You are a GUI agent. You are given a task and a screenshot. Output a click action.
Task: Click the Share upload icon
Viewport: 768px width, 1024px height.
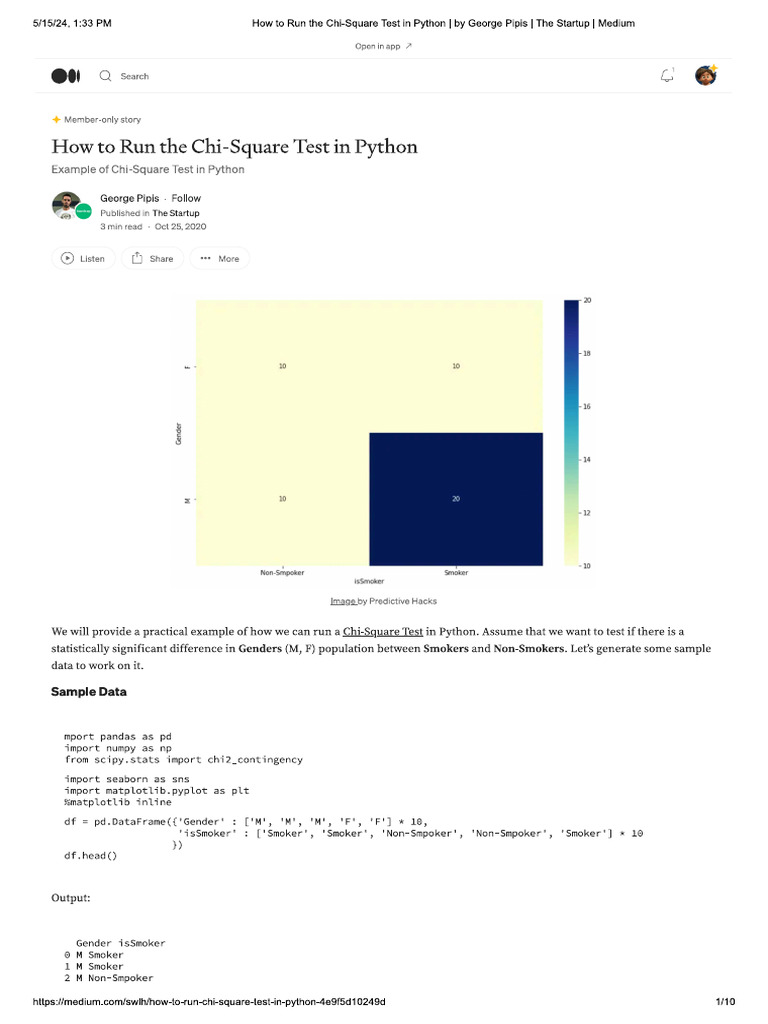pyautogui.click(x=137, y=258)
